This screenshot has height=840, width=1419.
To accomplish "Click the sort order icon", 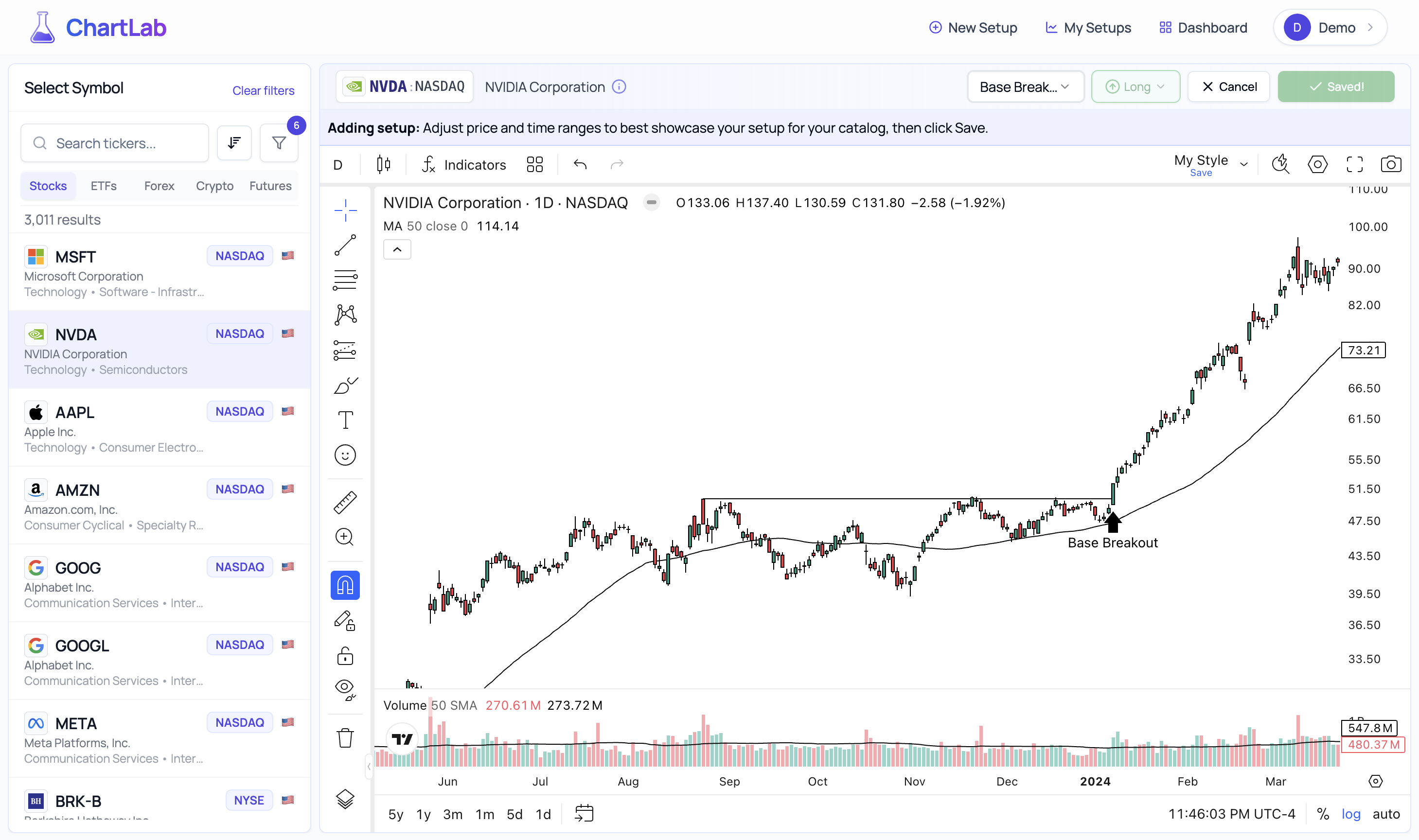I will pyautogui.click(x=234, y=143).
